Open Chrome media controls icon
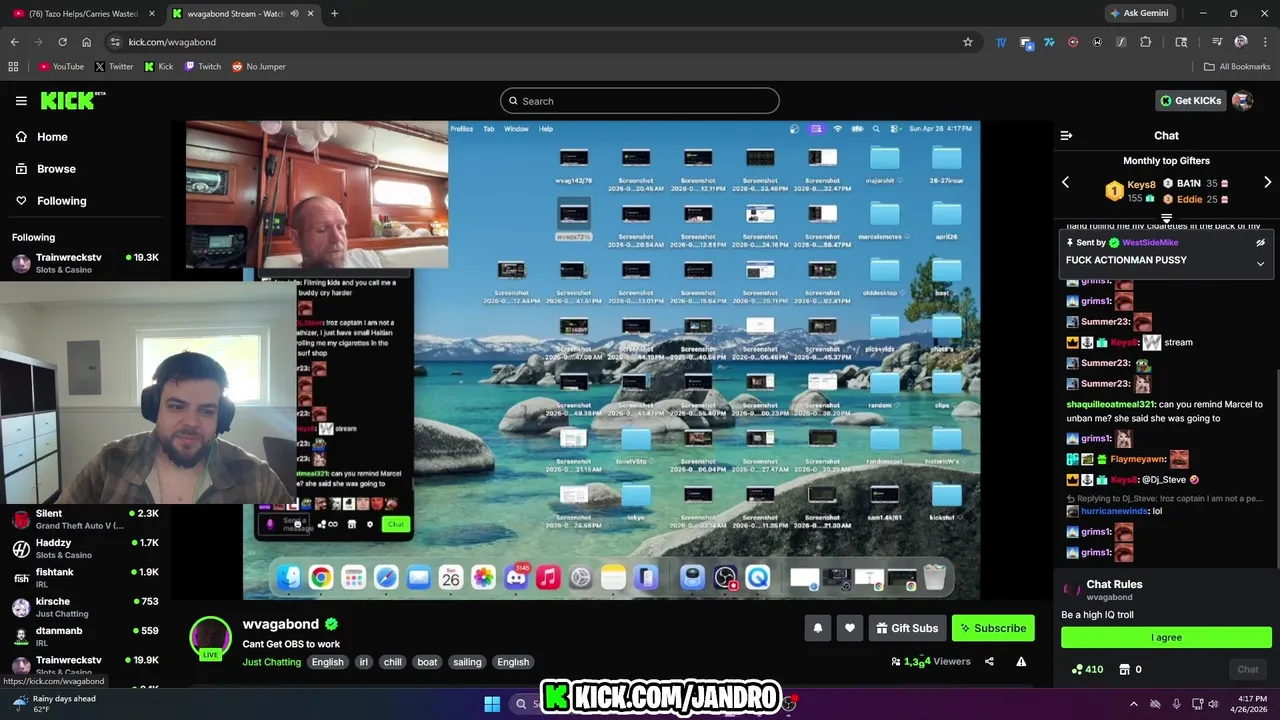1280x720 pixels. (x=1216, y=42)
